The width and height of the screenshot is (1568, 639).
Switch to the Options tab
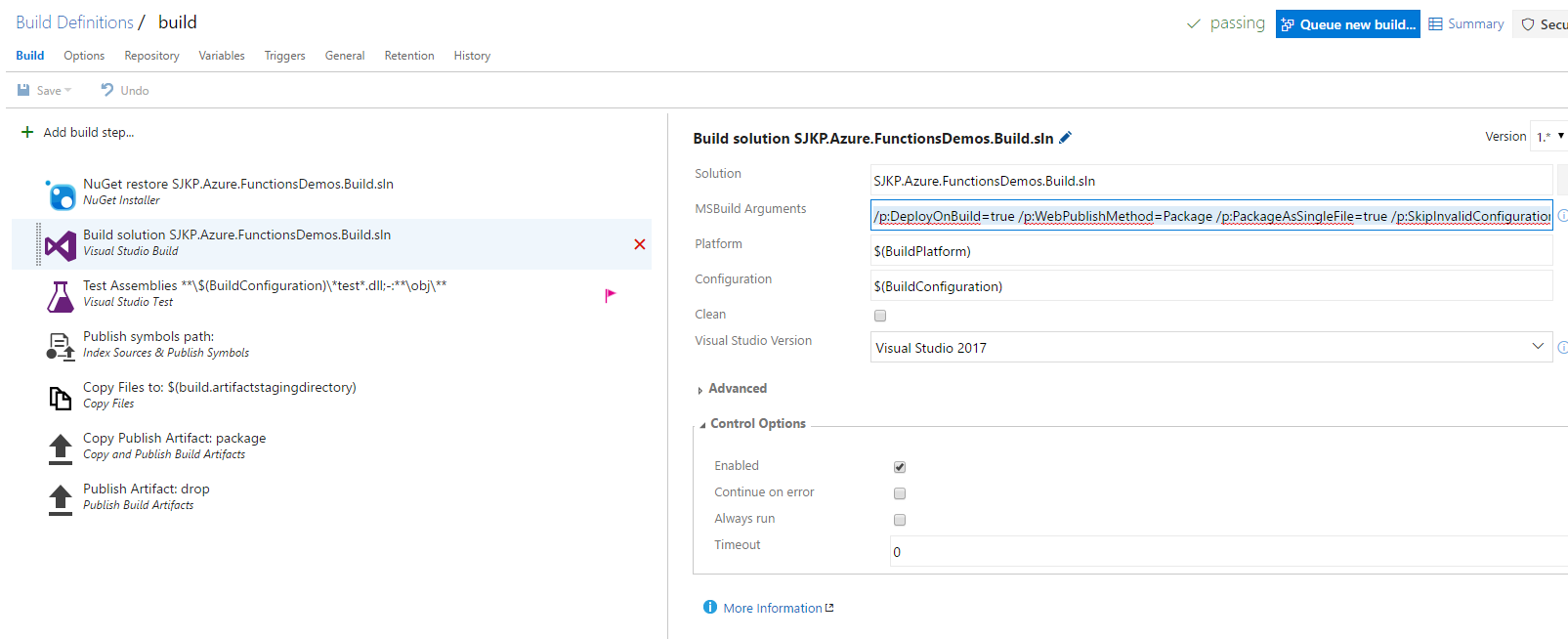coord(84,56)
